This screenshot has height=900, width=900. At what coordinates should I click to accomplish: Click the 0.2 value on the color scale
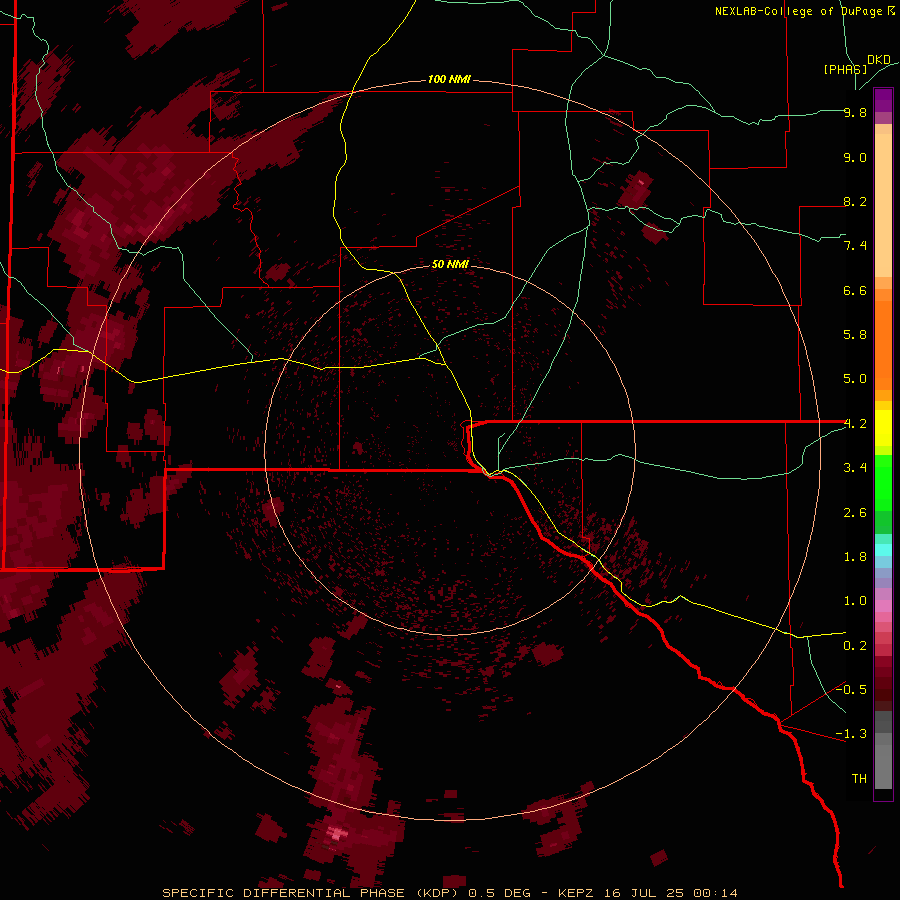(855, 646)
